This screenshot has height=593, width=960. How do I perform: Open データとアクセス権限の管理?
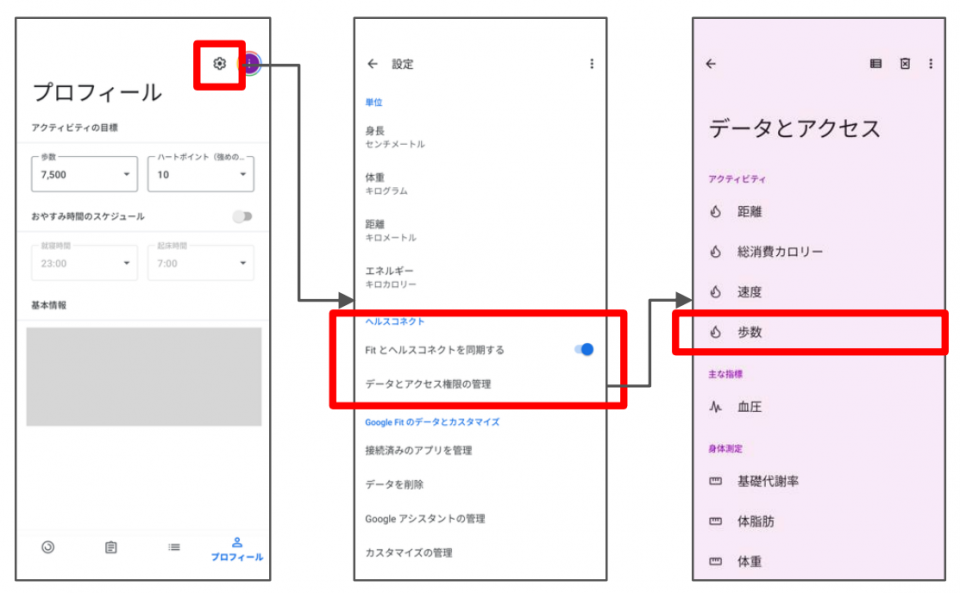(x=428, y=384)
